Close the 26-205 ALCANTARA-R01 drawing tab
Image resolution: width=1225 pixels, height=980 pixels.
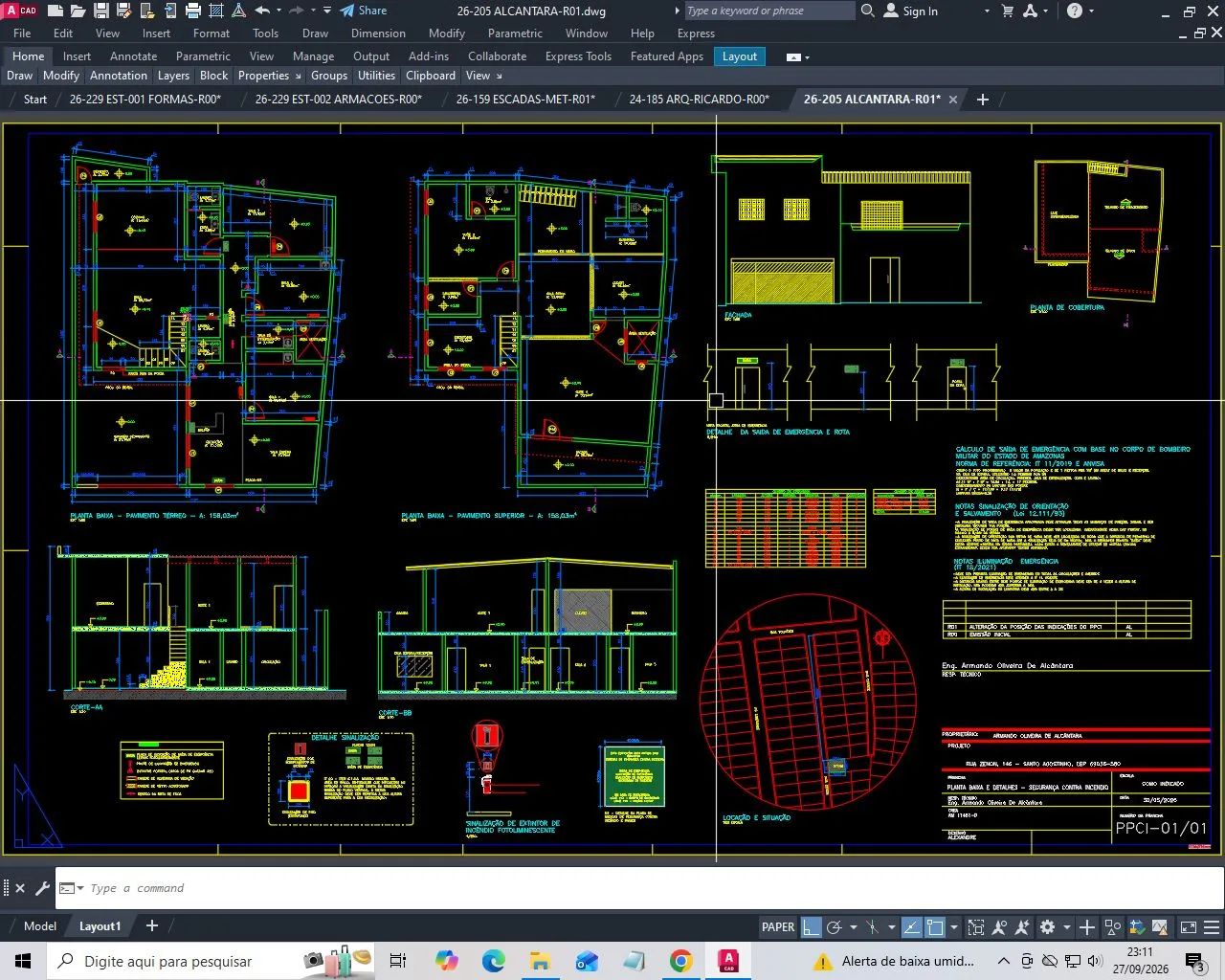pyautogui.click(x=953, y=100)
